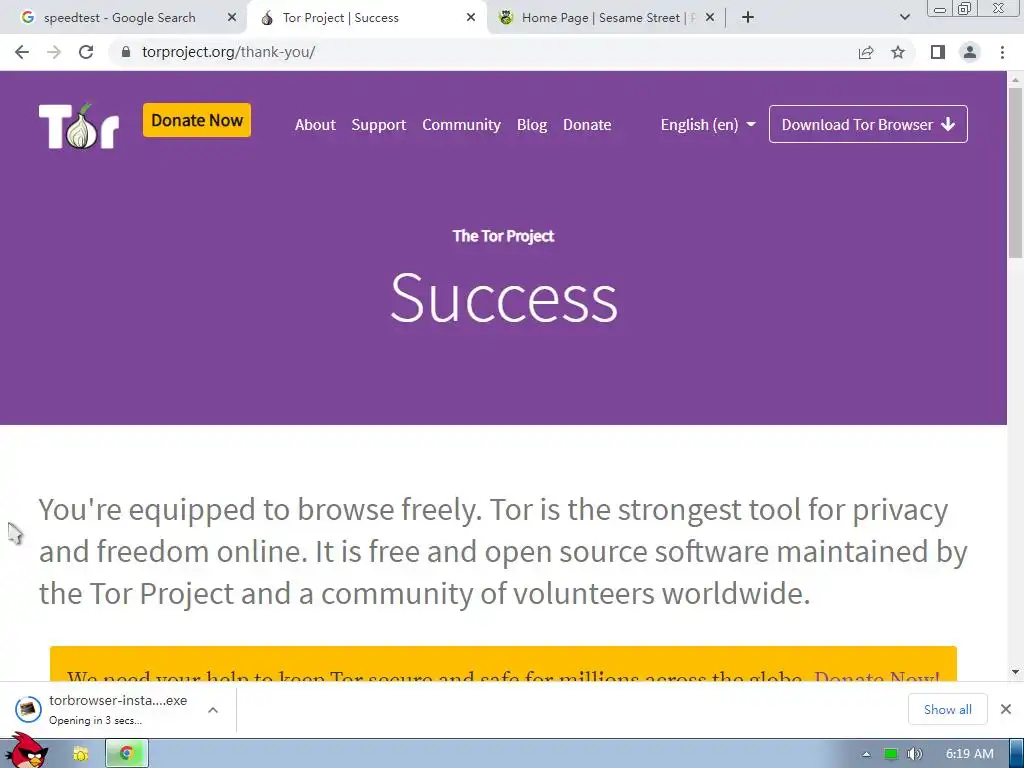Open the Blog nav link
Image resolution: width=1024 pixels, height=768 pixels.
(532, 125)
